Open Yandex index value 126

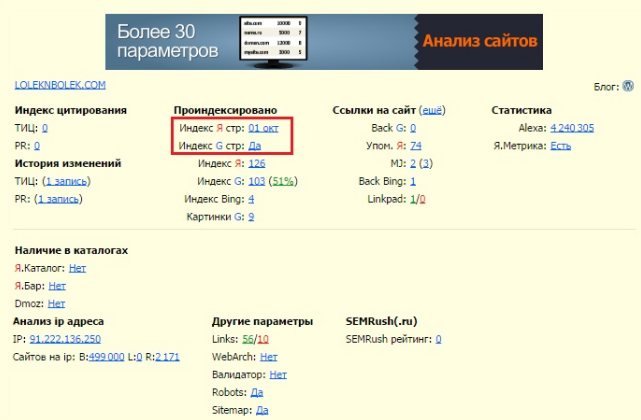[x=257, y=164]
